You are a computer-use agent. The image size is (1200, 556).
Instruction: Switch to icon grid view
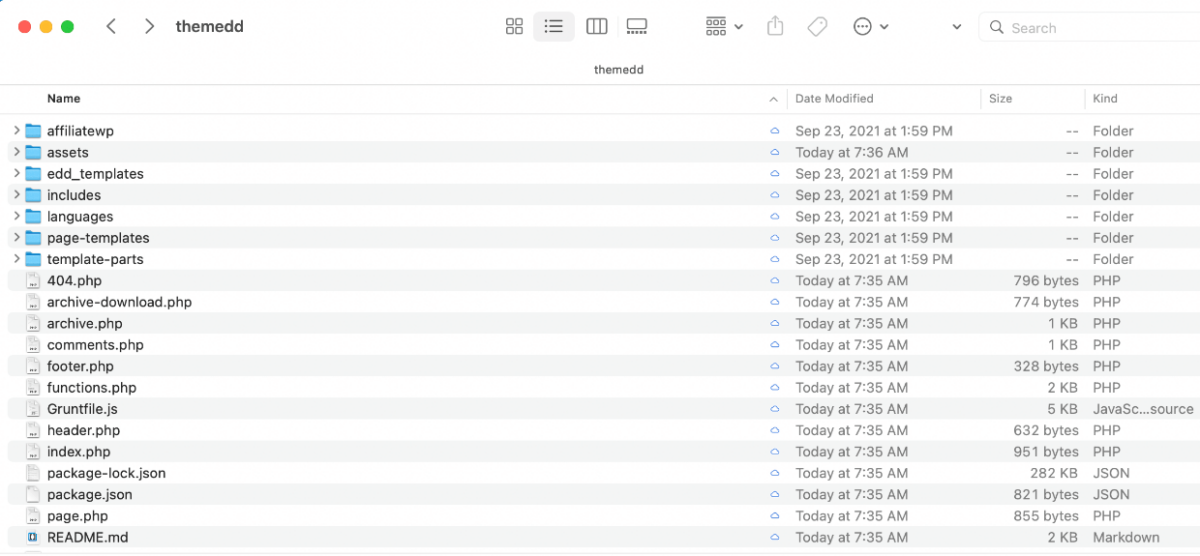tap(515, 27)
